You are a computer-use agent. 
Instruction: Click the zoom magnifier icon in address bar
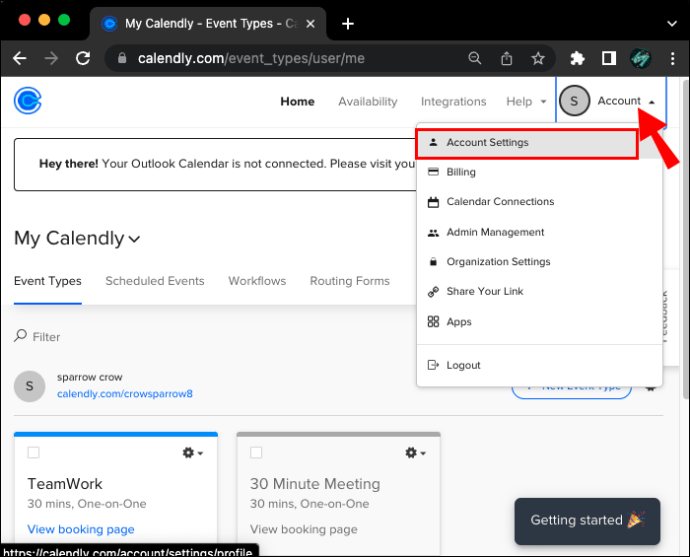click(474, 58)
